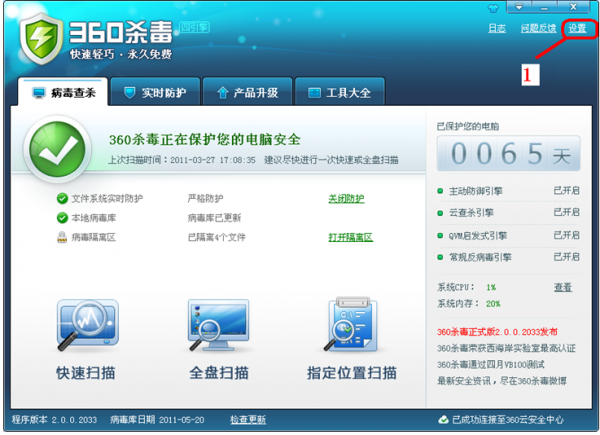Click the 全盘扫描 label

tap(219, 373)
